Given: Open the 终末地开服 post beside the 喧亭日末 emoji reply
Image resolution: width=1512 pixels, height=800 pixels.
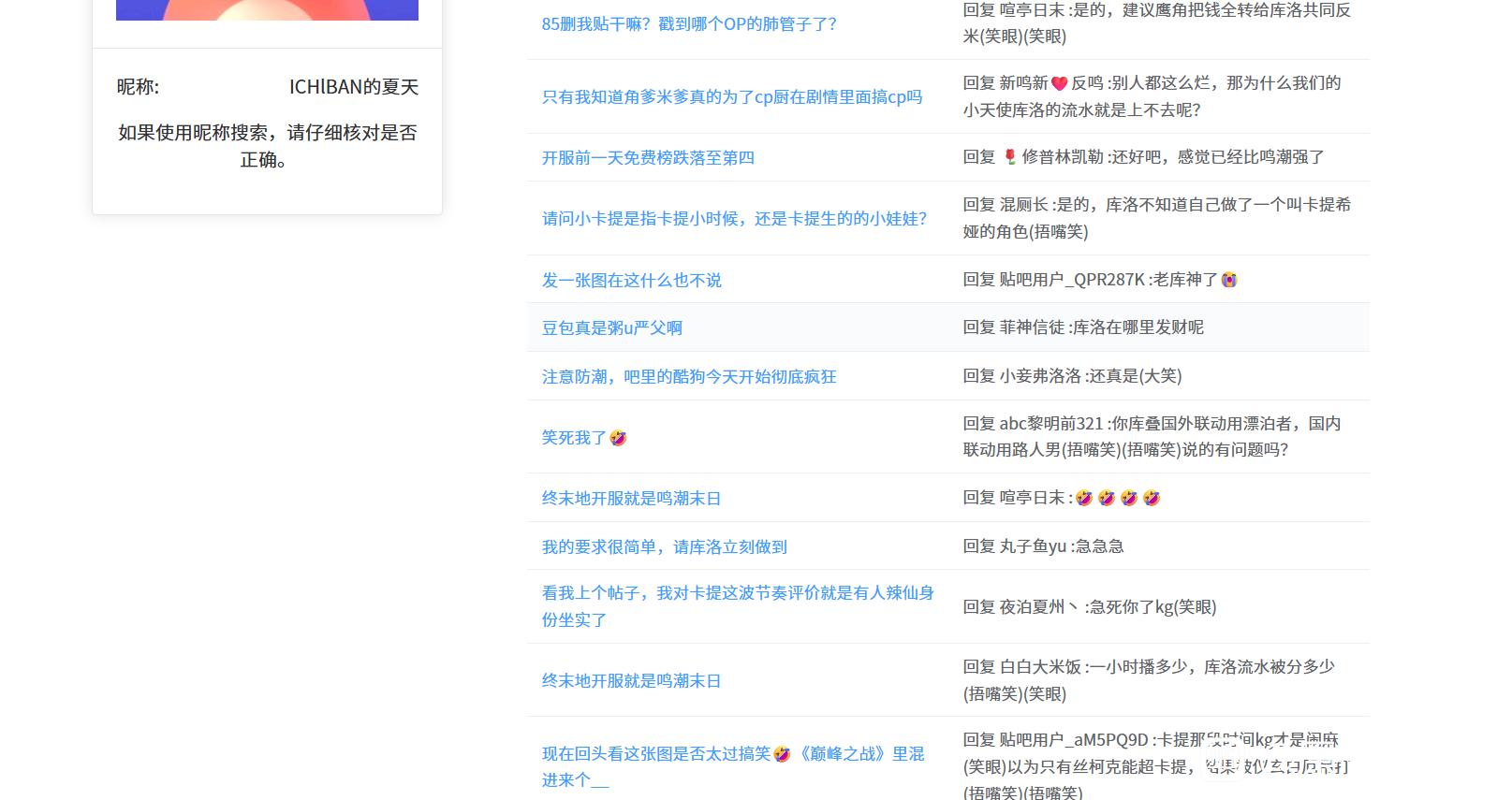Looking at the screenshot, I should (631, 499).
